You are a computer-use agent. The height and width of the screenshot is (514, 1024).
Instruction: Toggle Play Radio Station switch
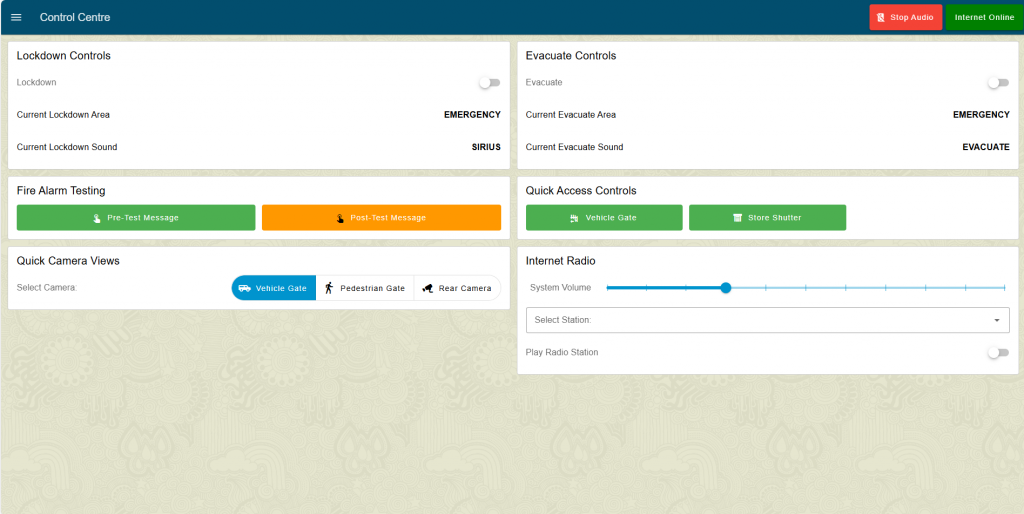click(997, 353)
